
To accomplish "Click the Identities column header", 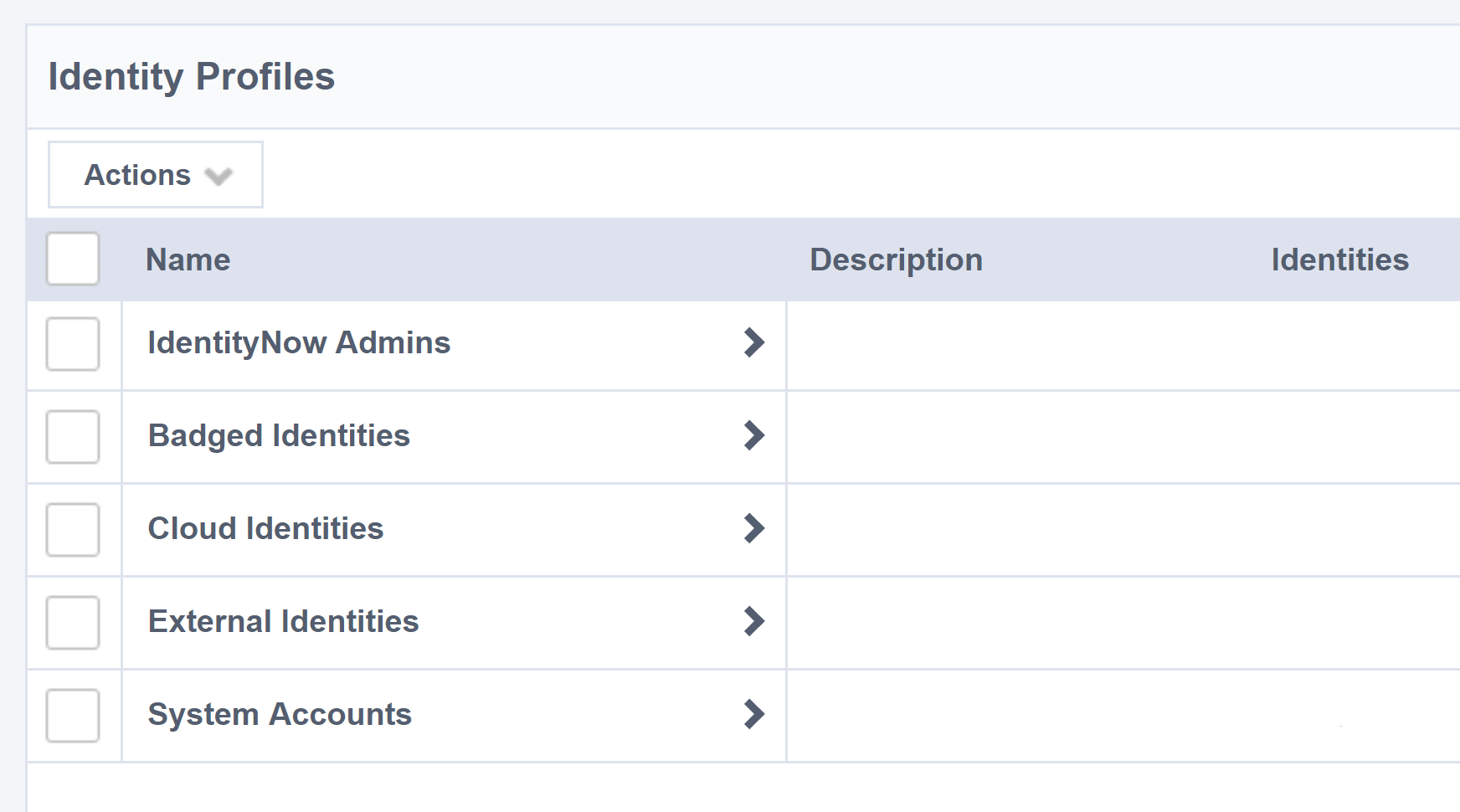I will [x=1339, y=260].
